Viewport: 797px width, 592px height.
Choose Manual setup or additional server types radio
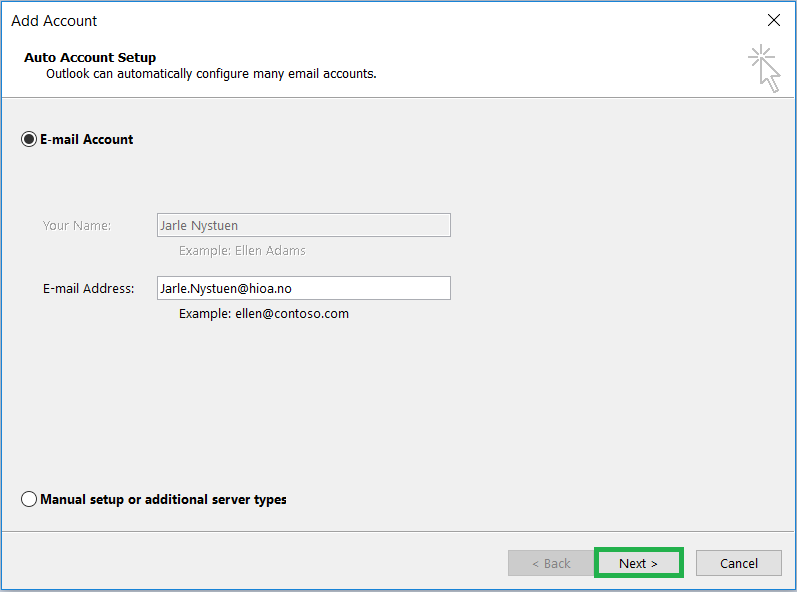coord(29,499)
